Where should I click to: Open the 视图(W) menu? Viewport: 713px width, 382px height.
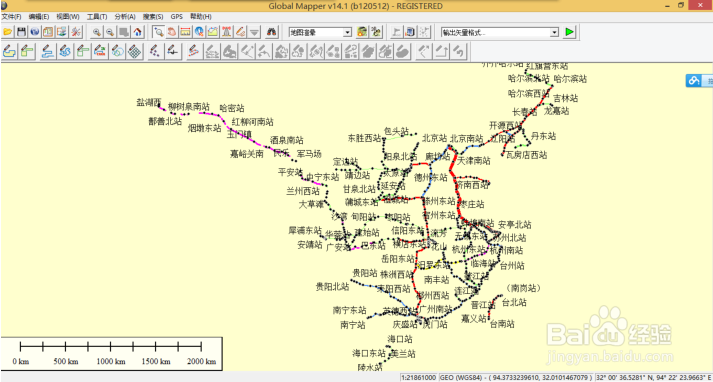(x=68, y=17)
